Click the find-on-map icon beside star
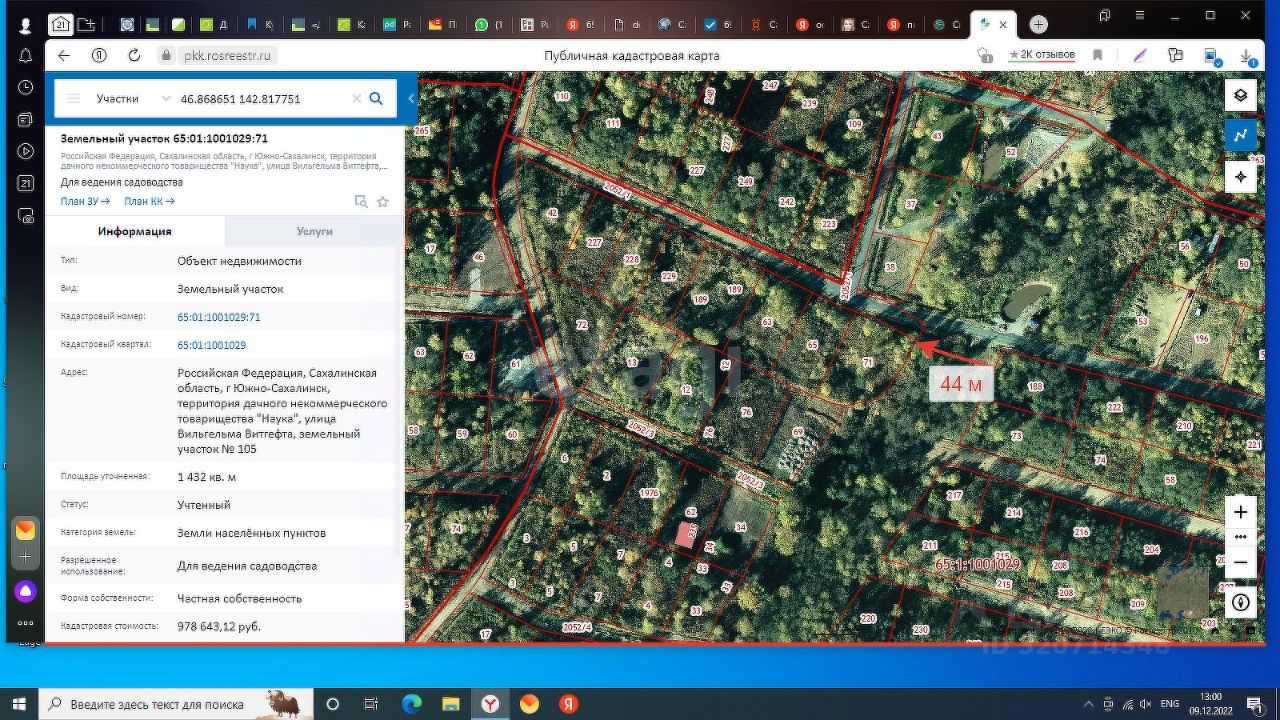 361,202
